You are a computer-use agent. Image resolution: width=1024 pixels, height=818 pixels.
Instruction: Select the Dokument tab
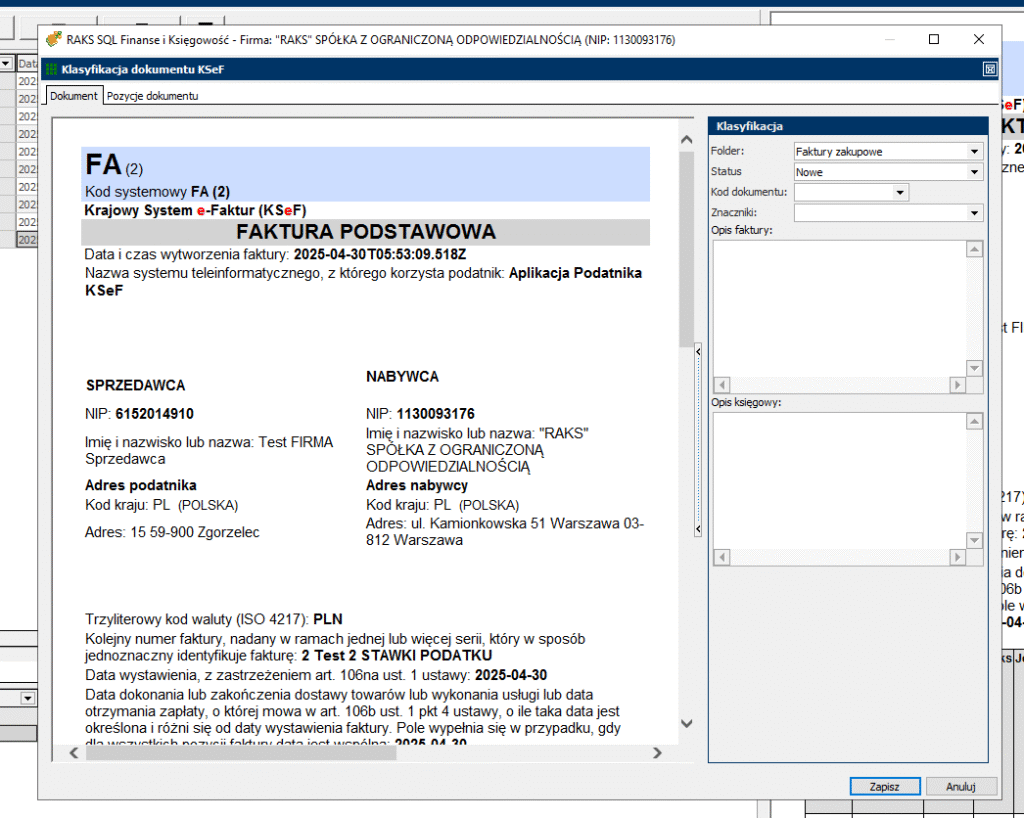point(73,96)
